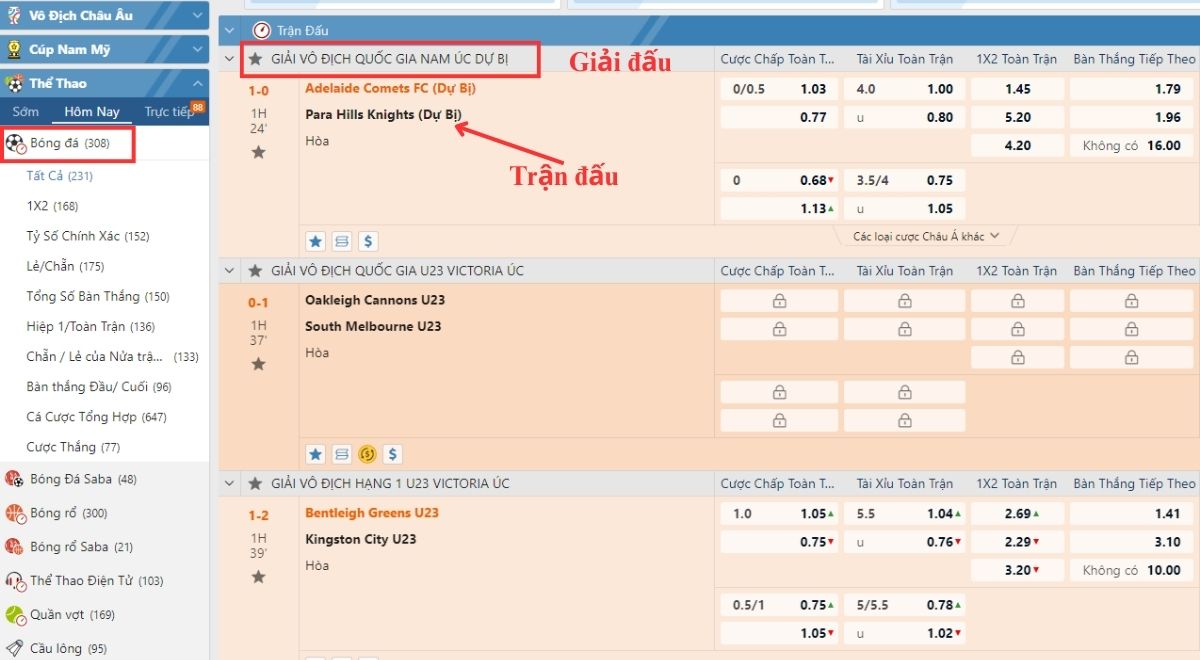Star the Bentleigh Greens U23 match
Viewport: 1200px width, 660px height.
pyautogui.click(x=258, y=577)
